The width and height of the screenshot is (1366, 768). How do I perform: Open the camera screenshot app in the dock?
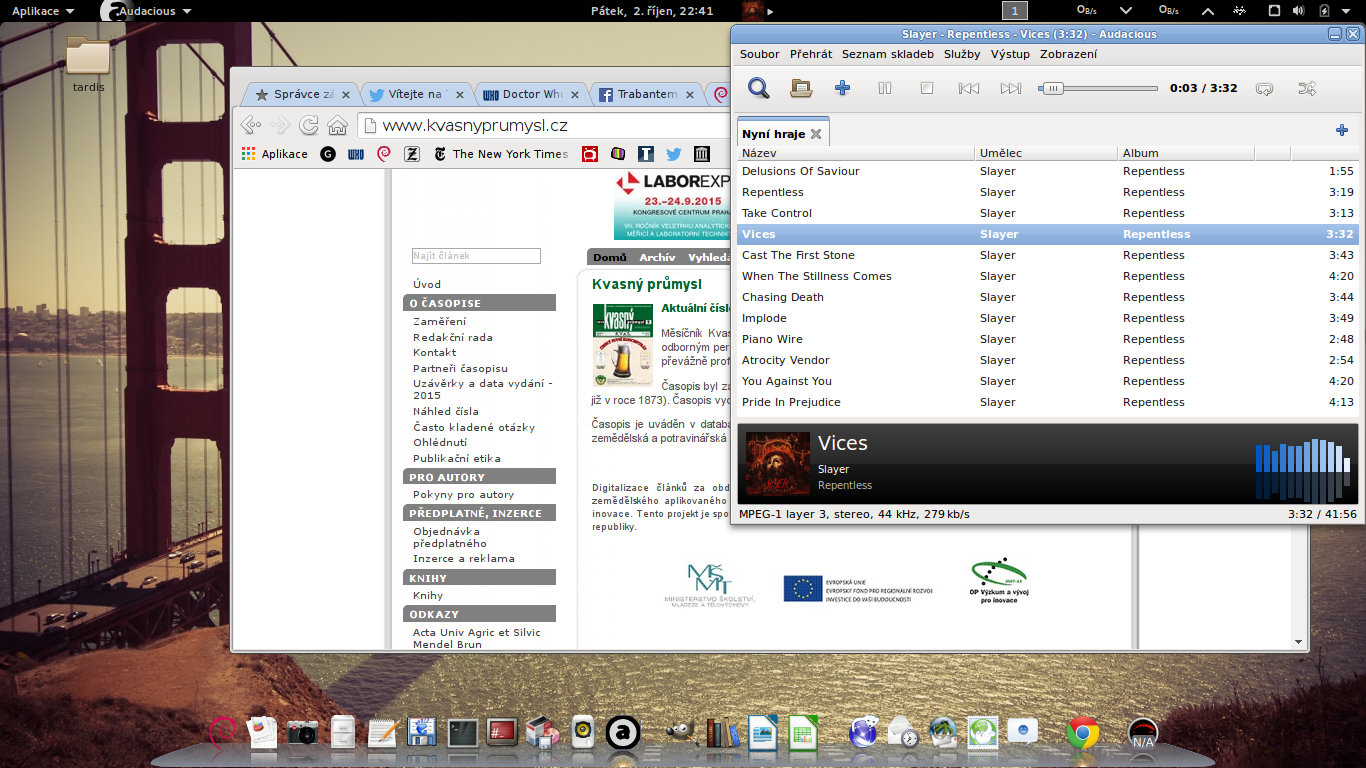click(x=302, y=733)
